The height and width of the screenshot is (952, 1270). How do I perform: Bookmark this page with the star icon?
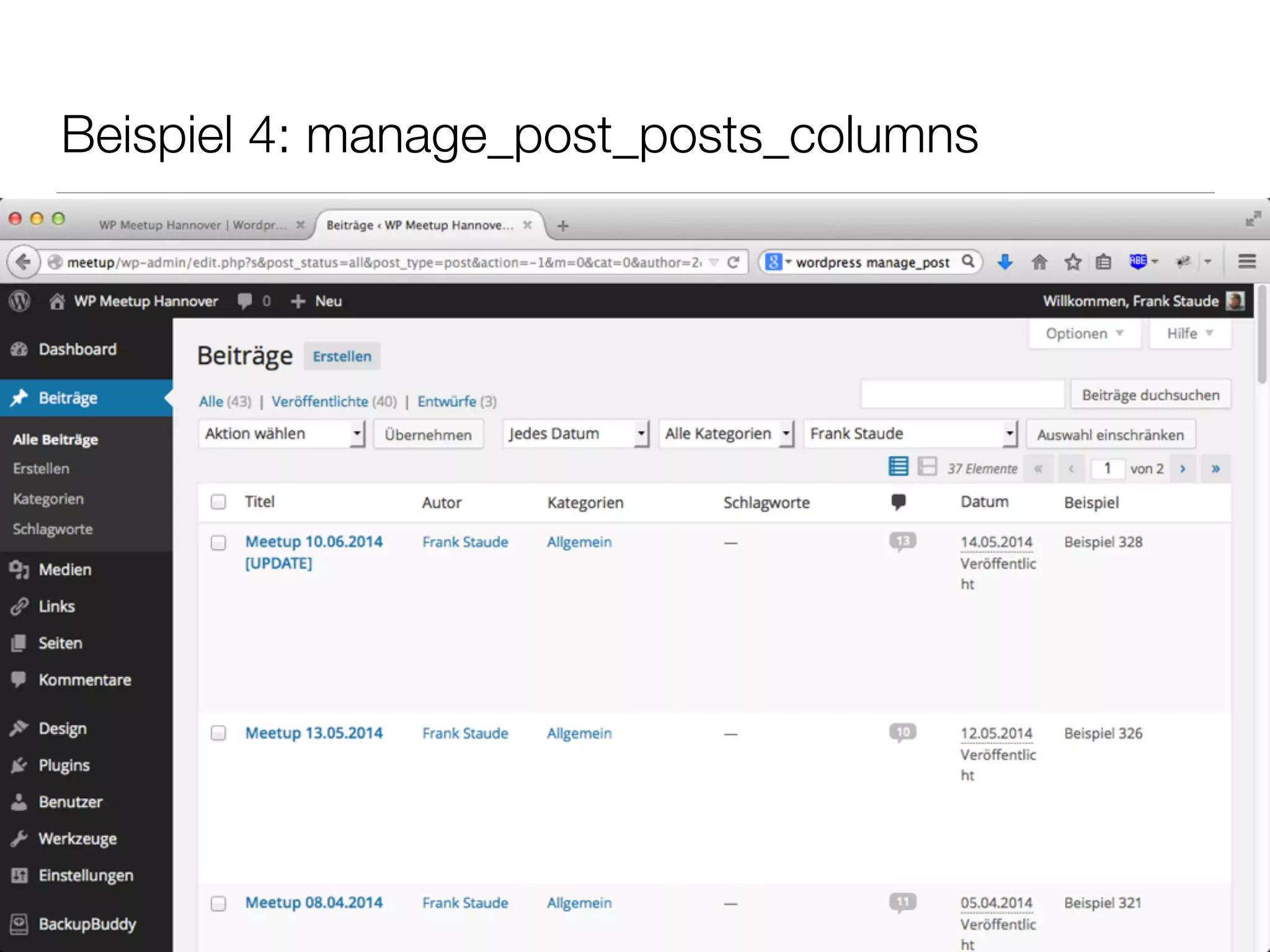coord(1073,262)
